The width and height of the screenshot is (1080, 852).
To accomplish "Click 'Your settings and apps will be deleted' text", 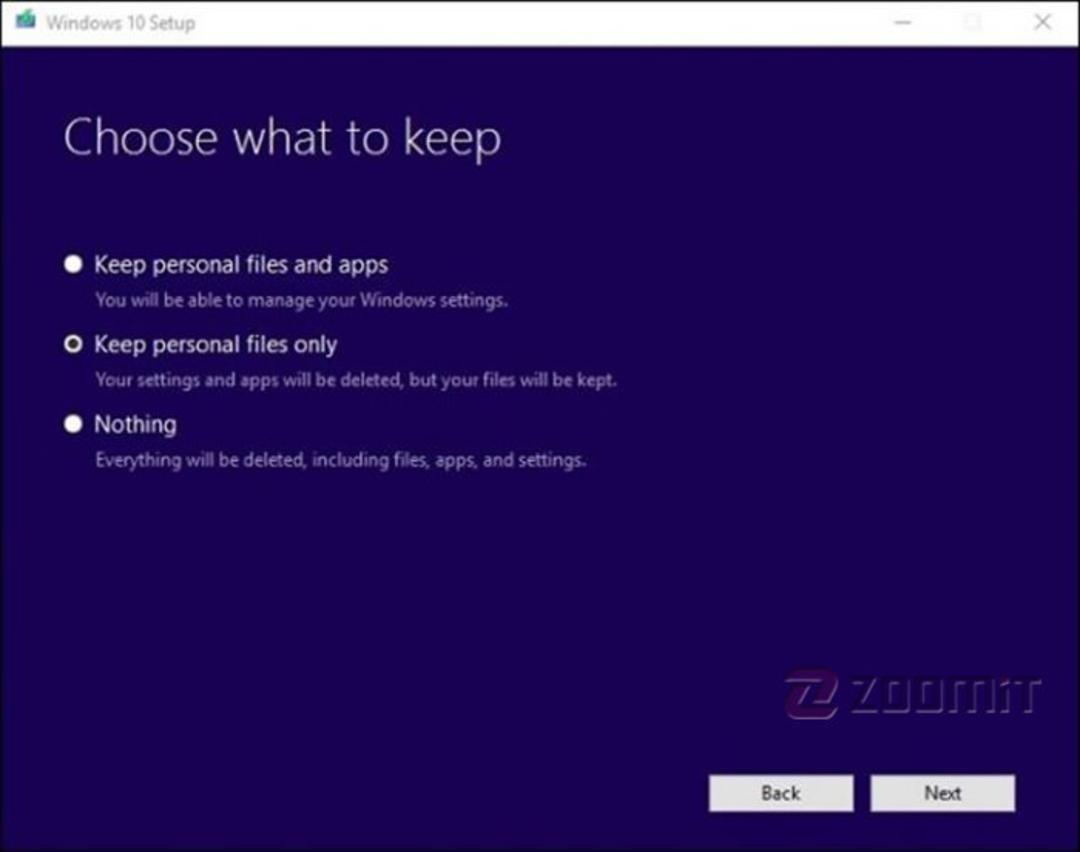I will pos(356,380).
